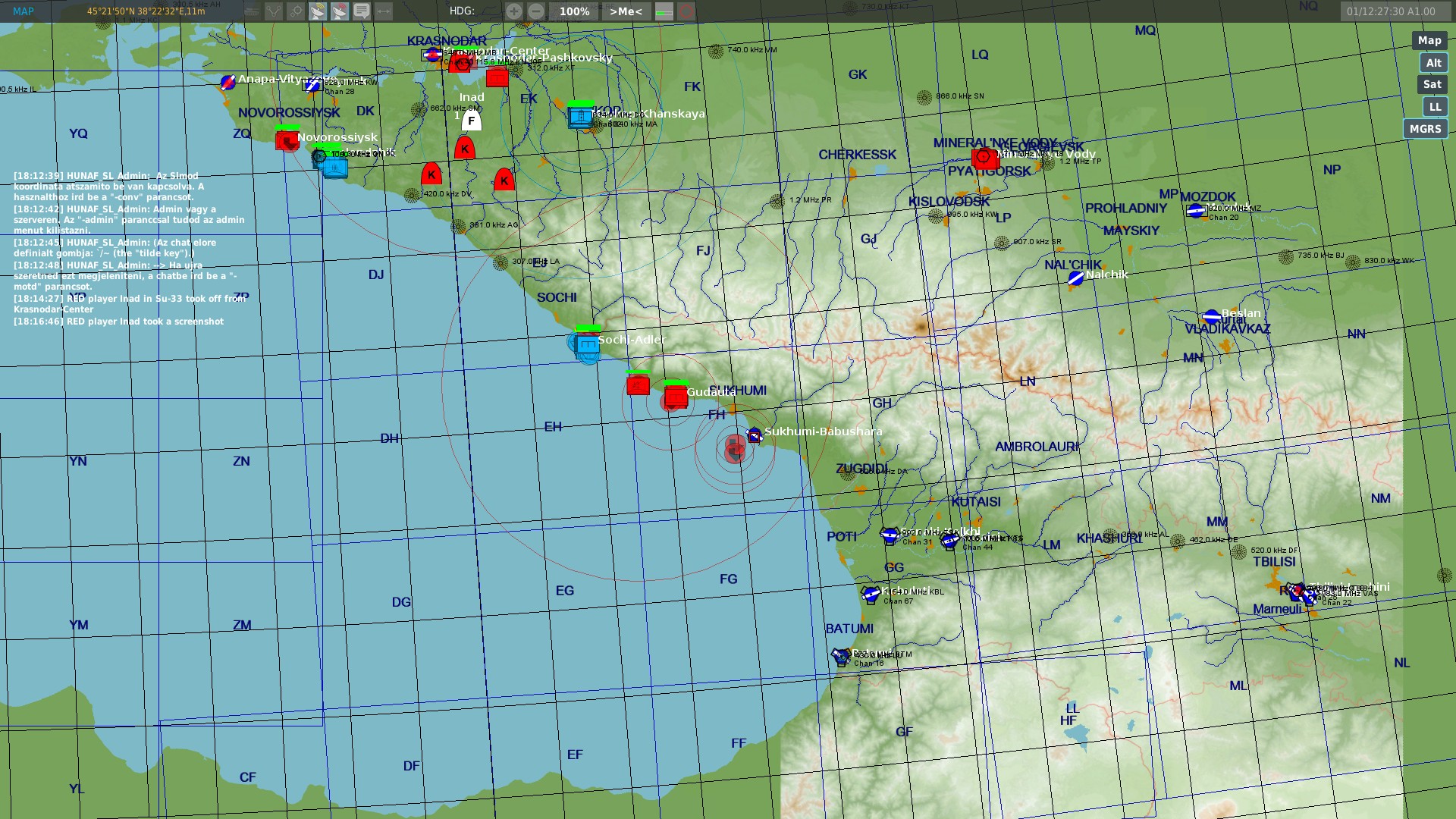Viewport: 1456px width, 819px height.
Task: Select the Nalchik airfield icon
Action: tap(1075, 278)
